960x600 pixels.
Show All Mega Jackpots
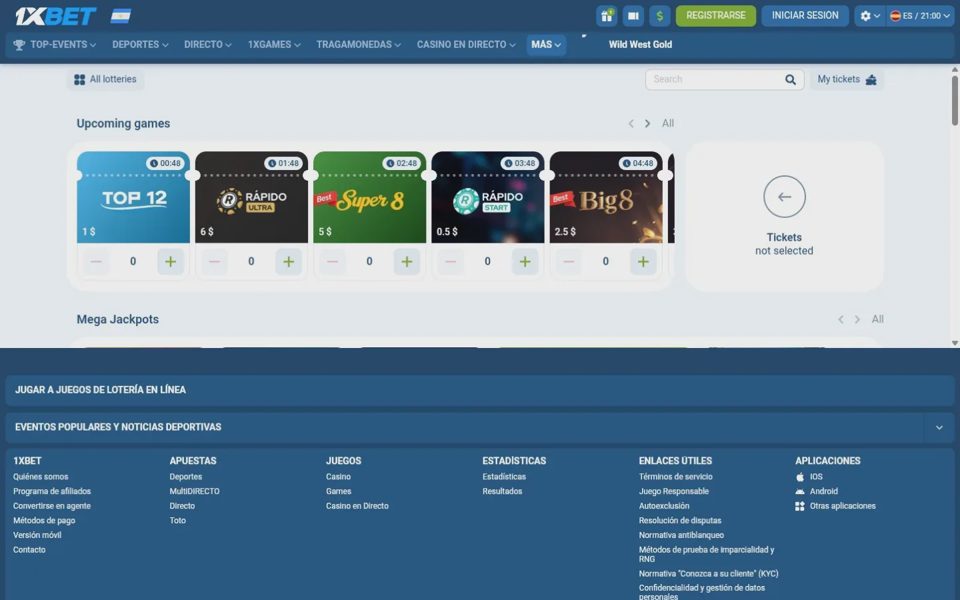click(x=877, y=320)
